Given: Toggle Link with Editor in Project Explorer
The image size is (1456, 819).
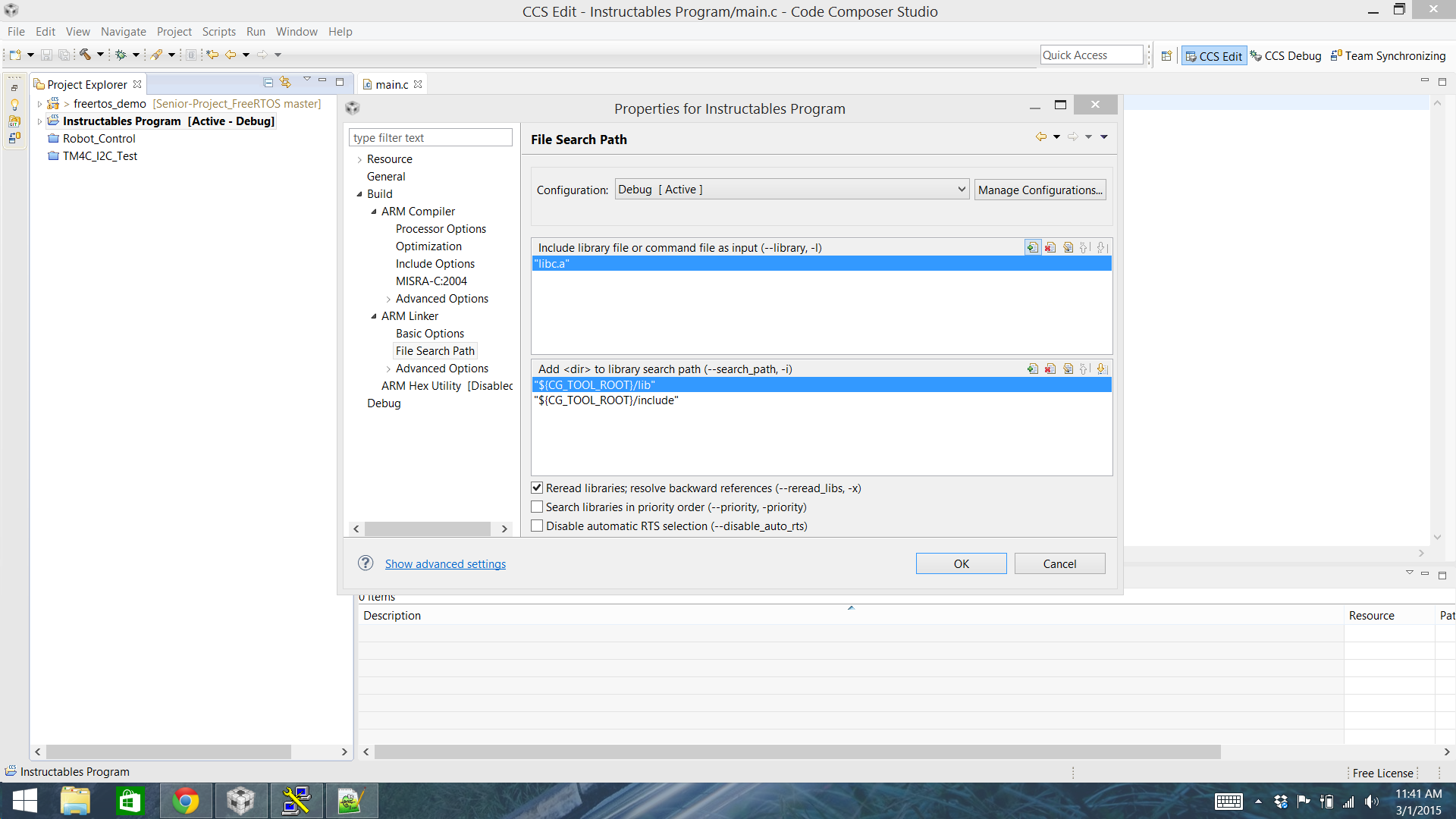Looking at the screenshot, I should coord(285,82).
